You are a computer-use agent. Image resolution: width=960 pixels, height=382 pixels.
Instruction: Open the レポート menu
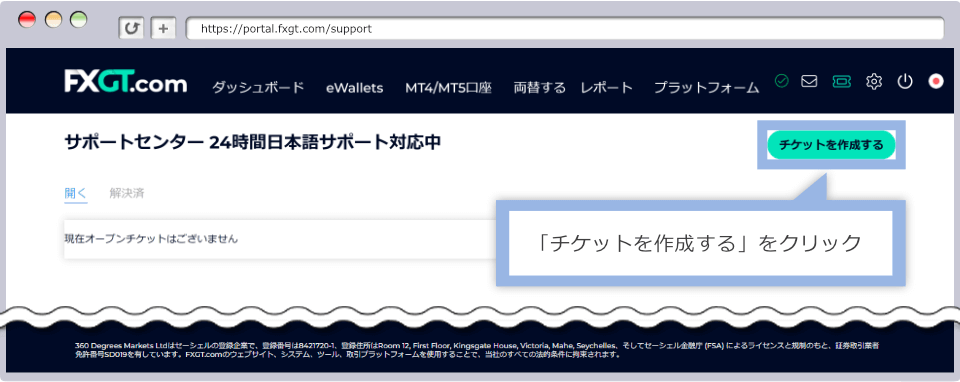(607, 88)
